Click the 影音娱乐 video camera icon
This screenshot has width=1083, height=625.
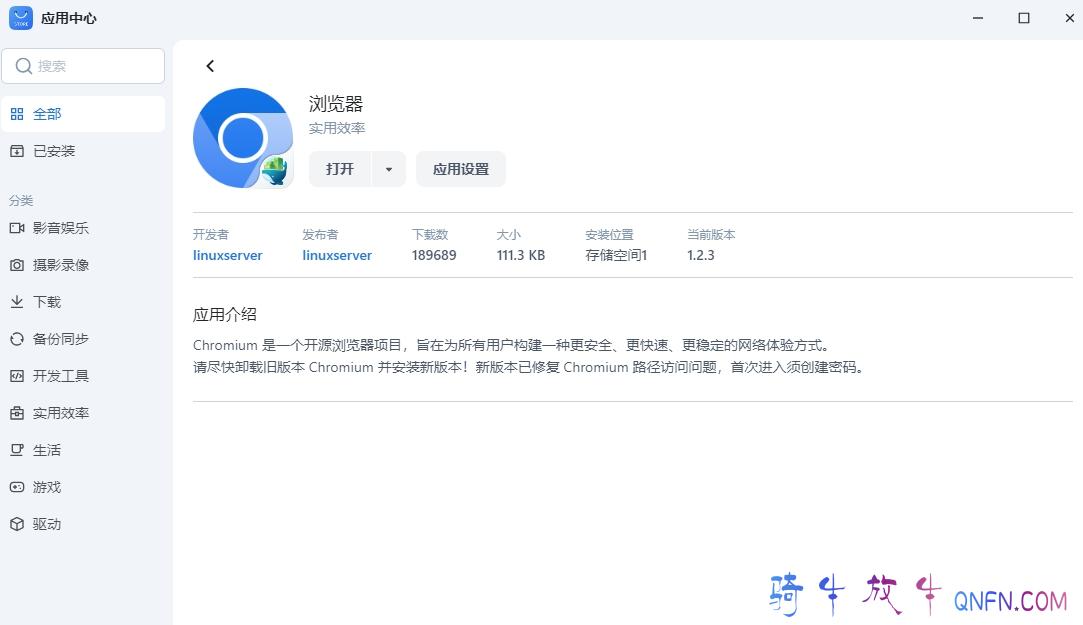17,228
